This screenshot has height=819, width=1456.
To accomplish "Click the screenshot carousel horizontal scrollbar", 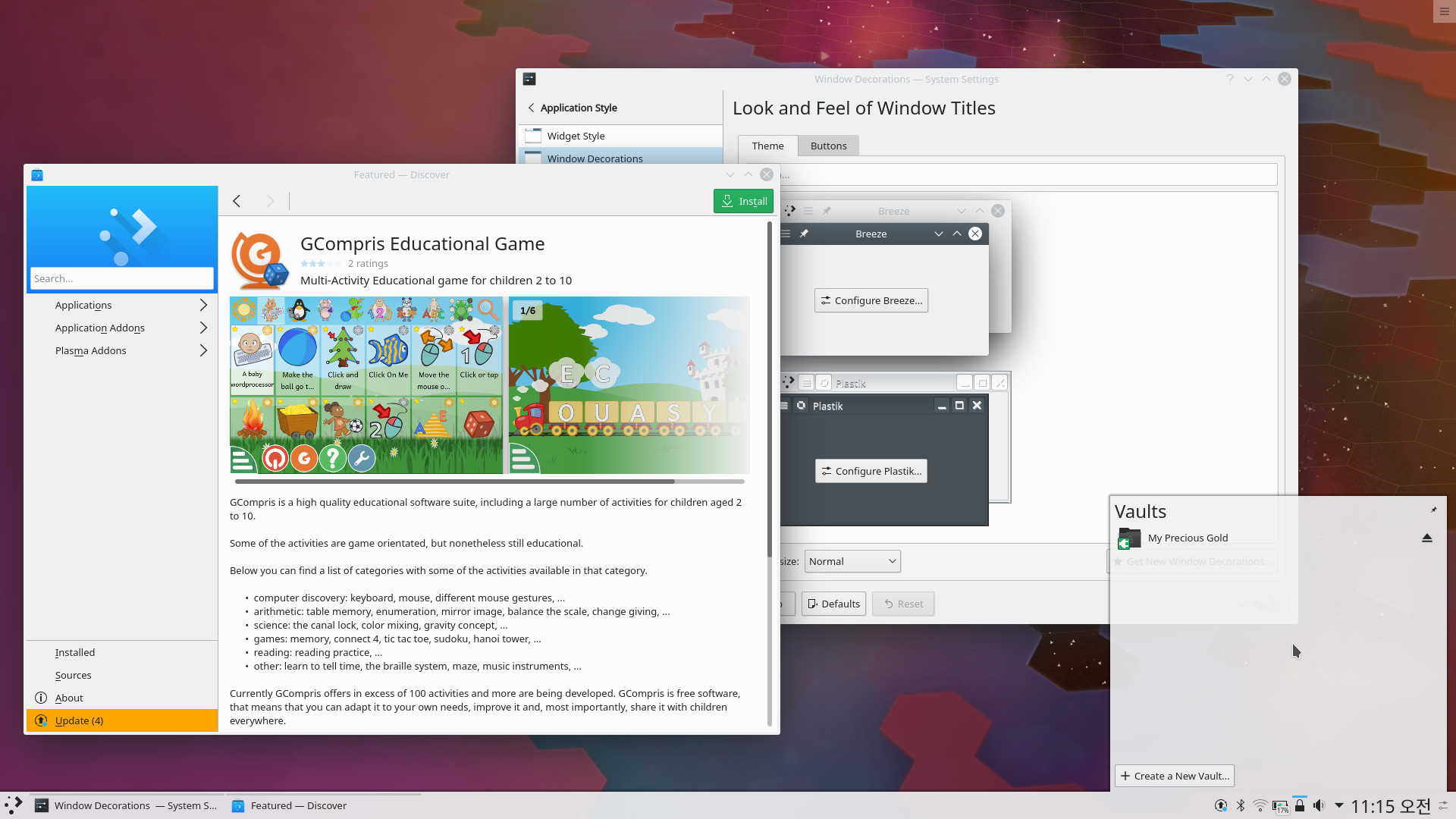I will tap(490, 482).
